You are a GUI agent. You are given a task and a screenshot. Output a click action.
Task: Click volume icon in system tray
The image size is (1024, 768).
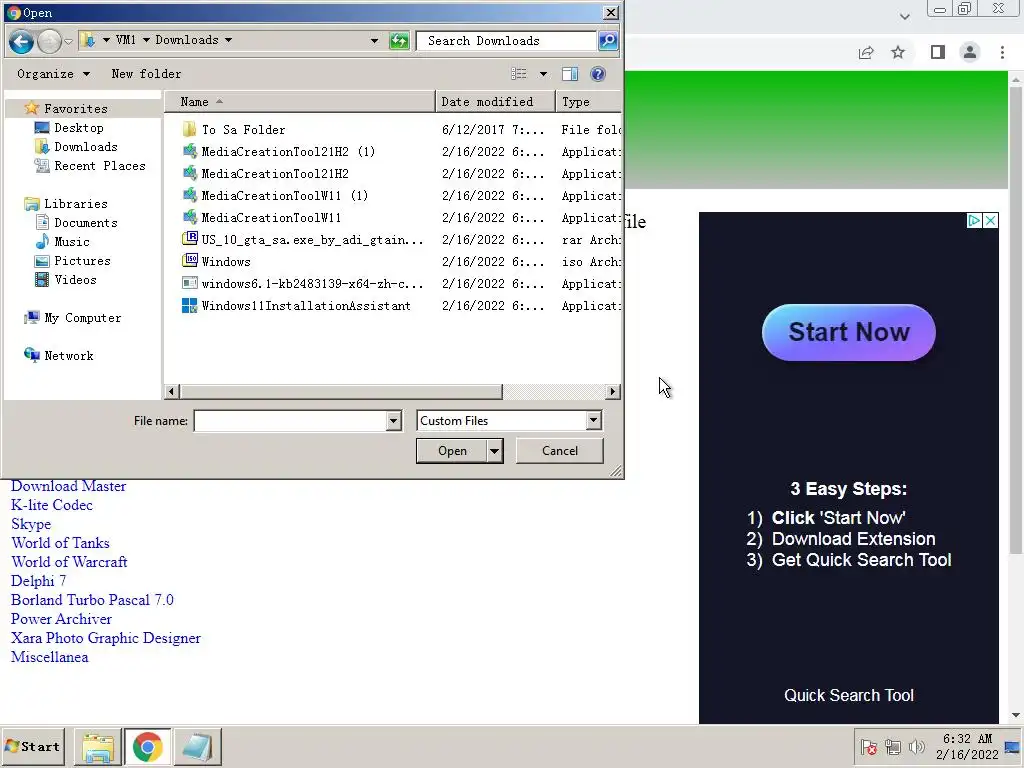(917, 746)
